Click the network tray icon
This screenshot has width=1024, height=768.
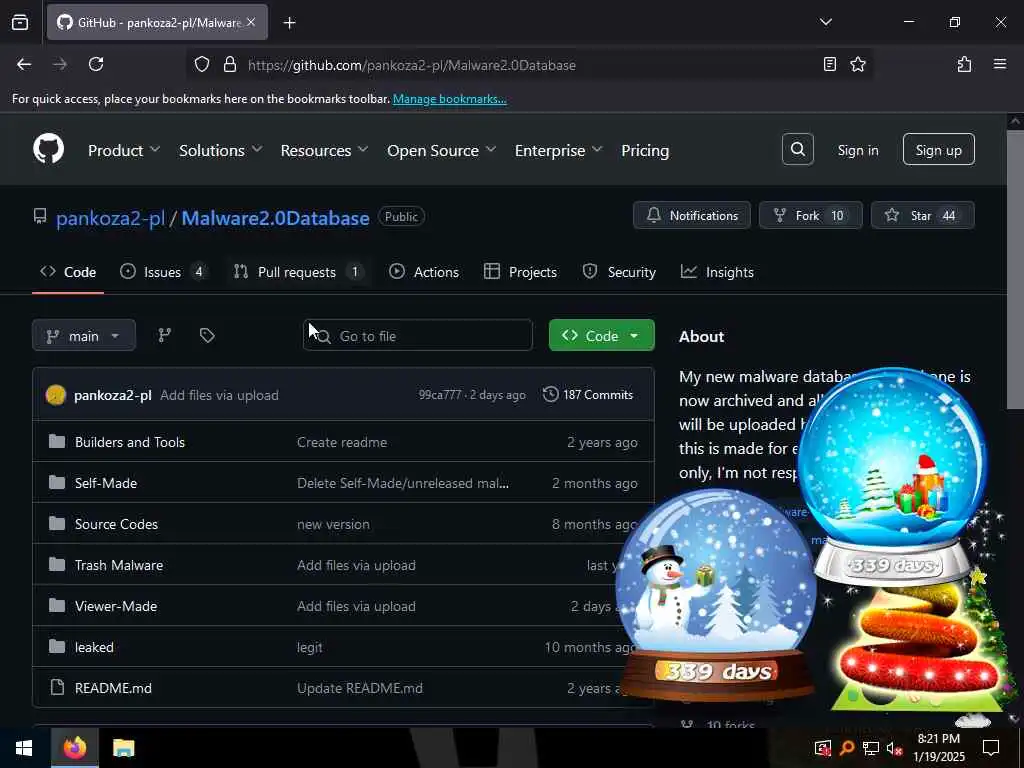click(x=870, y=748)
